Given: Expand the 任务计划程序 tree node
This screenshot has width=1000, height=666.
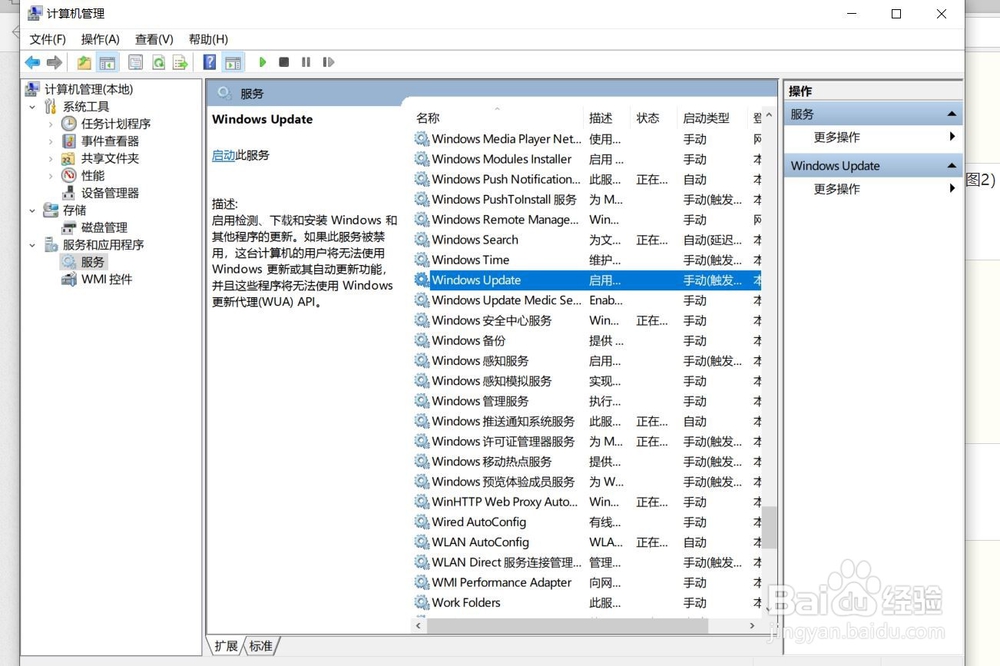Looking at the screenshot, I should [50, 124].
